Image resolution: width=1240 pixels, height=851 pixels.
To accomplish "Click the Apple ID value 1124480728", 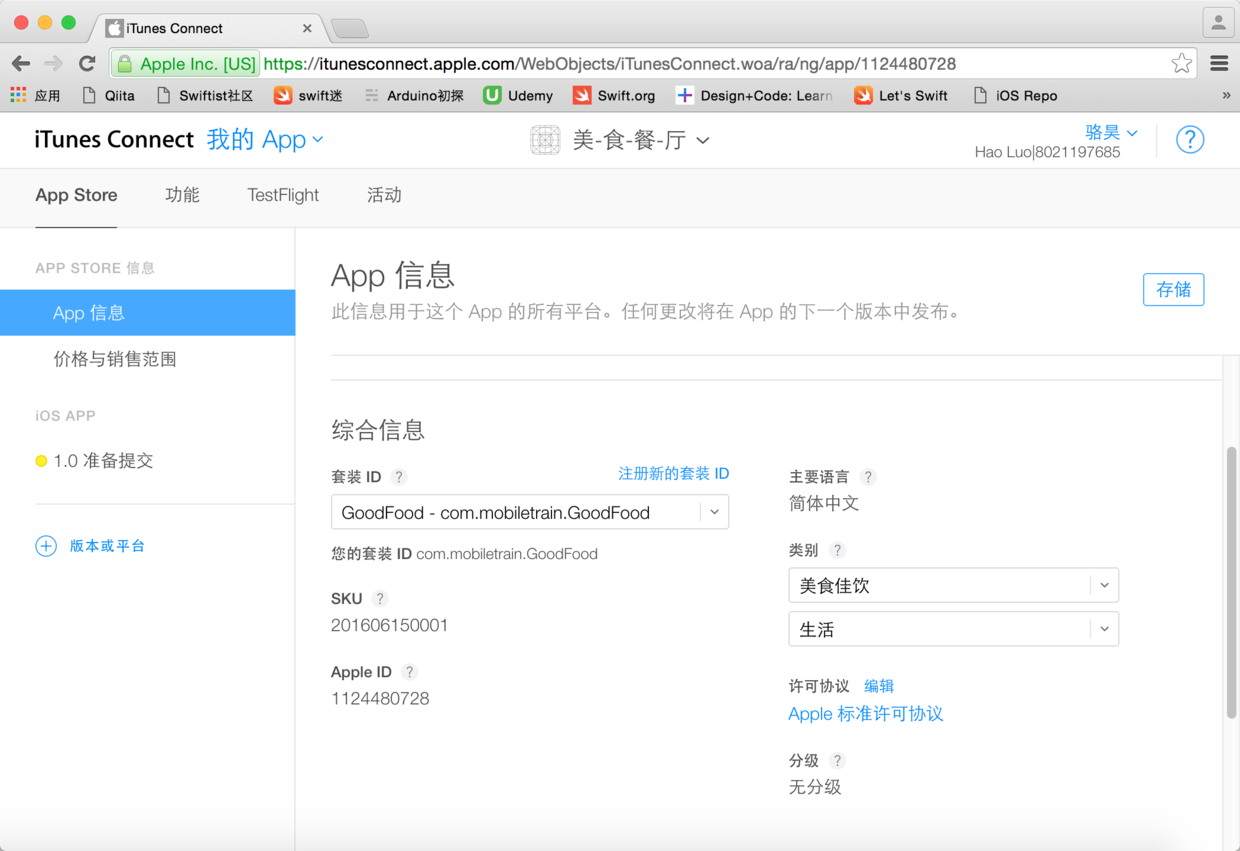I will click(380, 699).
